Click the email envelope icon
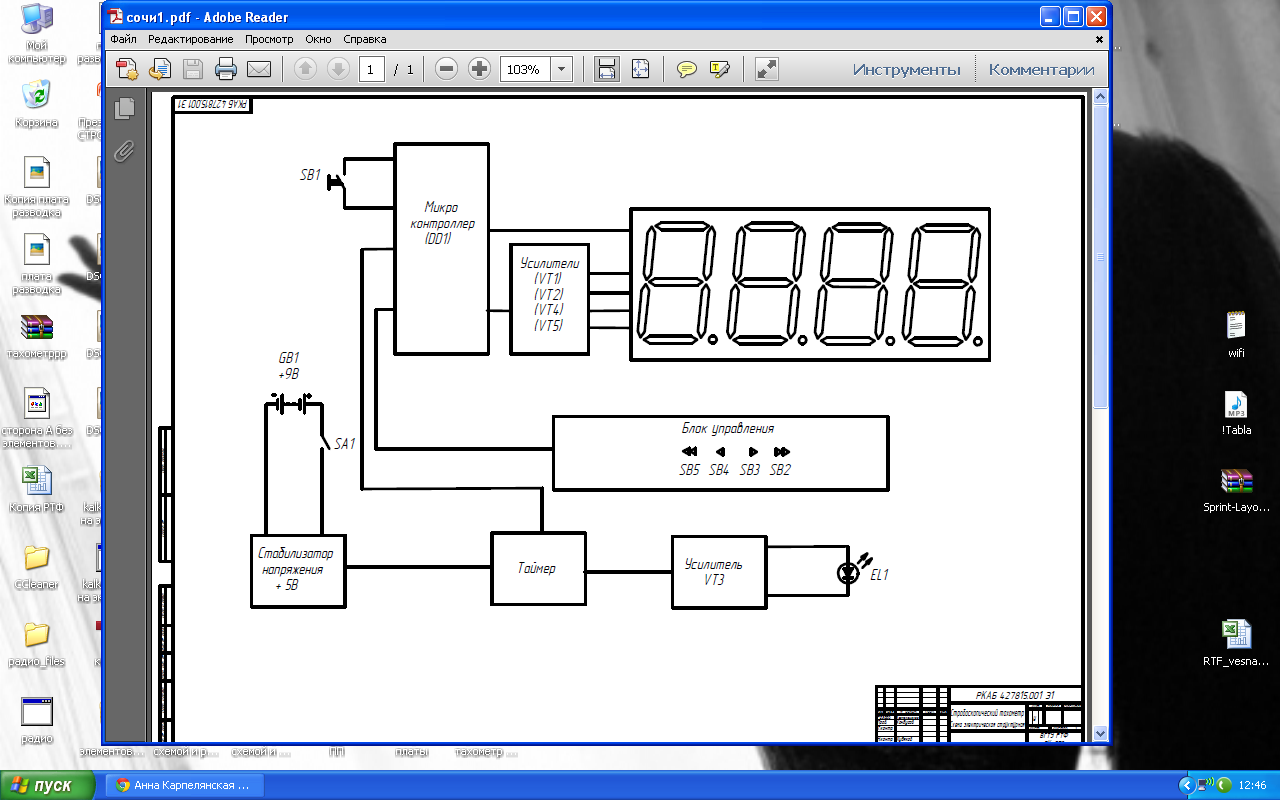This screenshot has height=800, width=1280. click(x=259, y=69)
